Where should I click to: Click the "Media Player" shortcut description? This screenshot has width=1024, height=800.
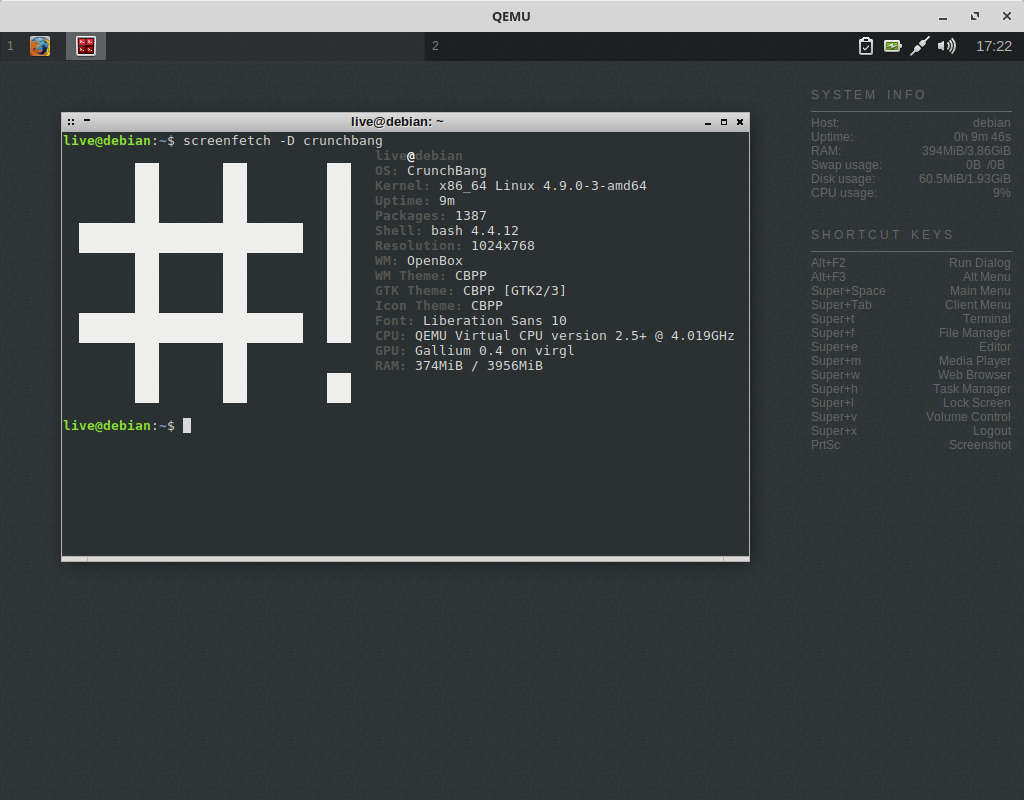click(974, 361)
